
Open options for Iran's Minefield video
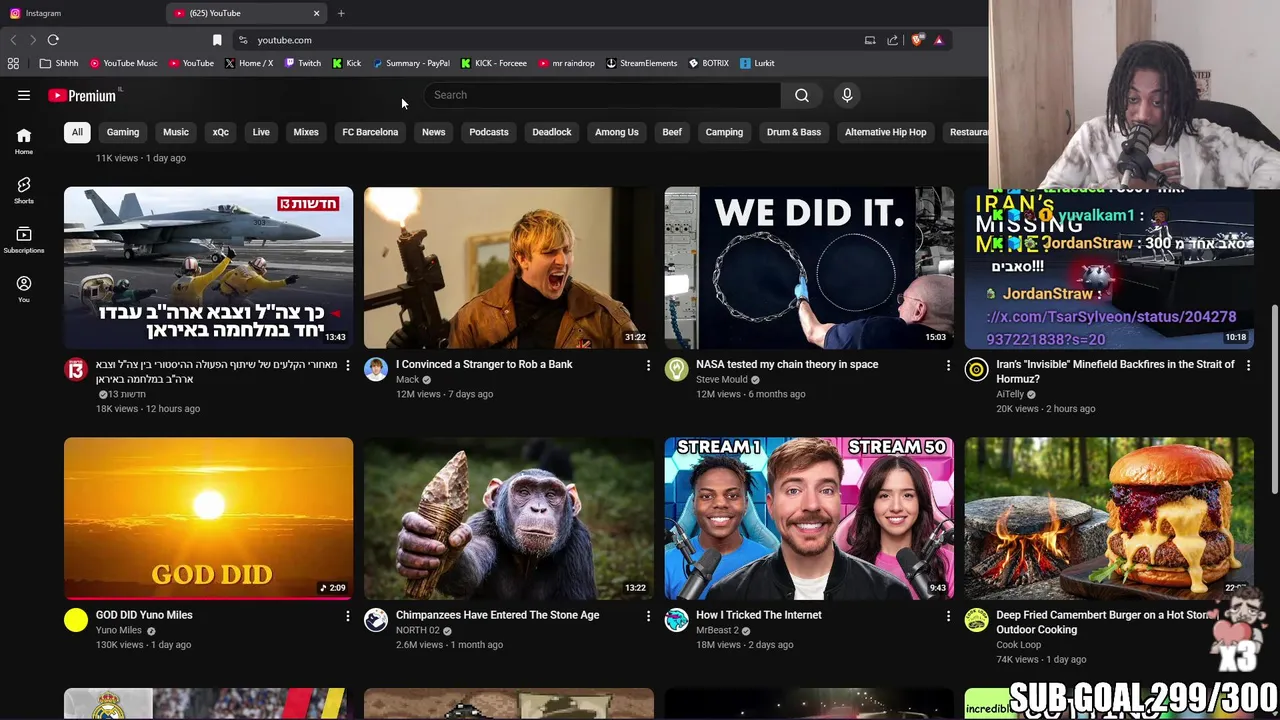[1248, 366]
